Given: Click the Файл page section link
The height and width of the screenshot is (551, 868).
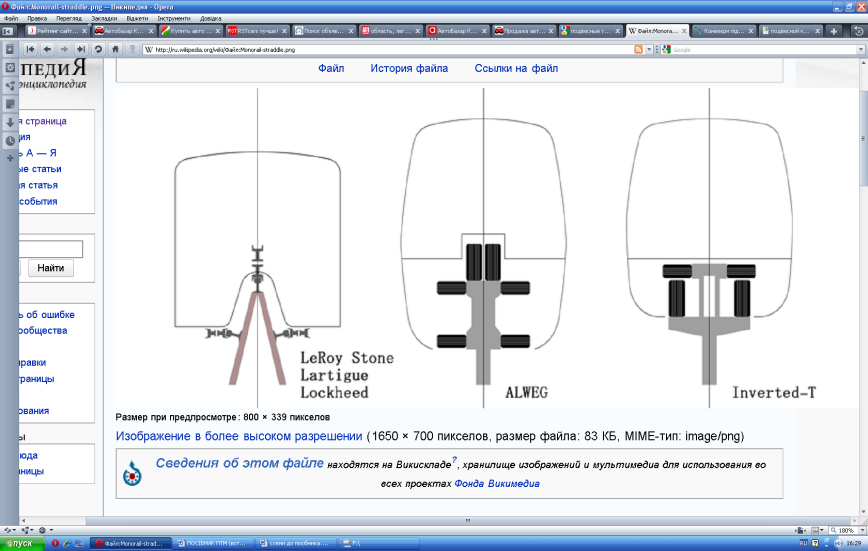Looking at the screenshot, I should click(331, 69).
